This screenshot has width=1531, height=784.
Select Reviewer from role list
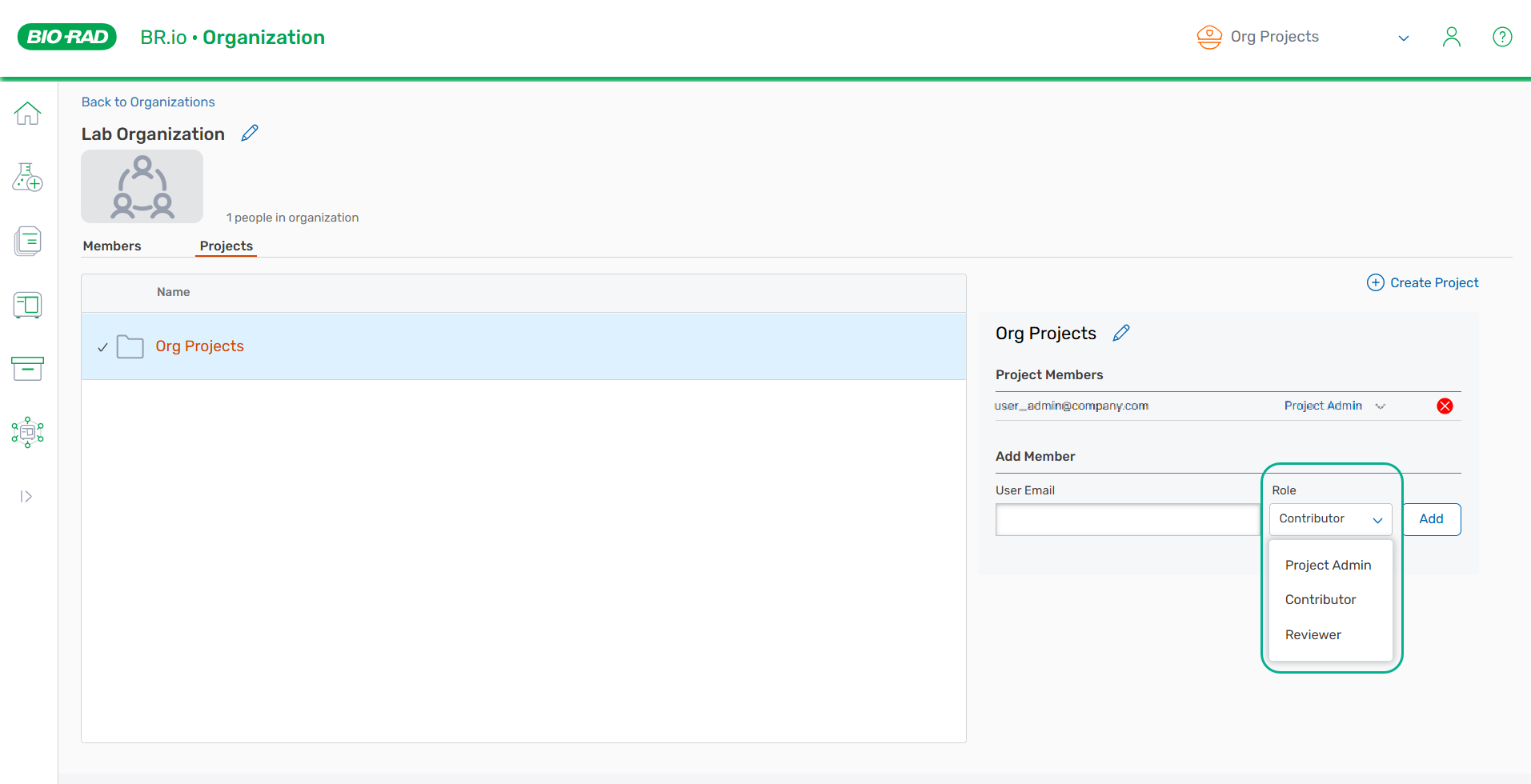tap(1313, 634)
